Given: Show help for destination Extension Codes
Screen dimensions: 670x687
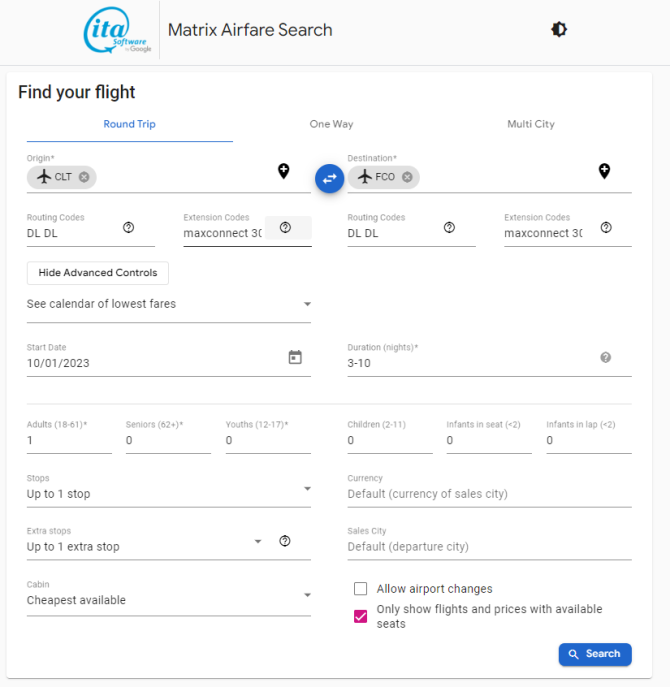Looking at the screenshot, I should (x=606, y=227).
